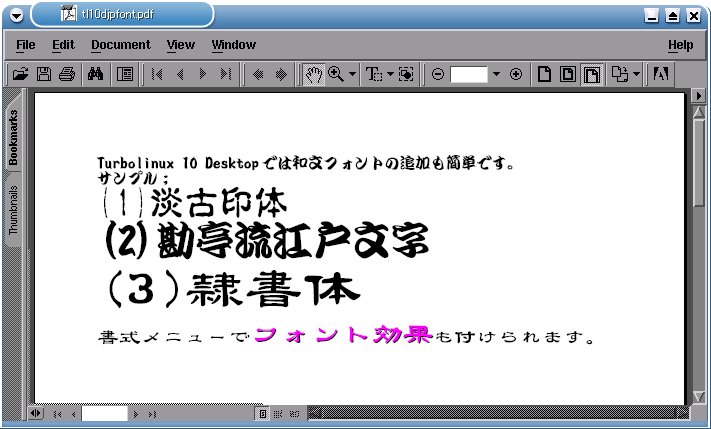This screenshot has height=429, width=711.
Task: Set view to Actual Size
Action: click(544, 74)
